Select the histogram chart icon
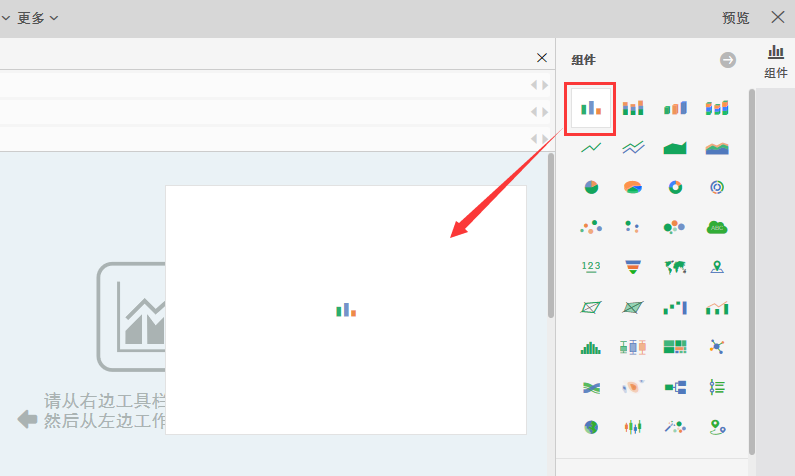Screen dimensions: 795x476 point(591,347)
